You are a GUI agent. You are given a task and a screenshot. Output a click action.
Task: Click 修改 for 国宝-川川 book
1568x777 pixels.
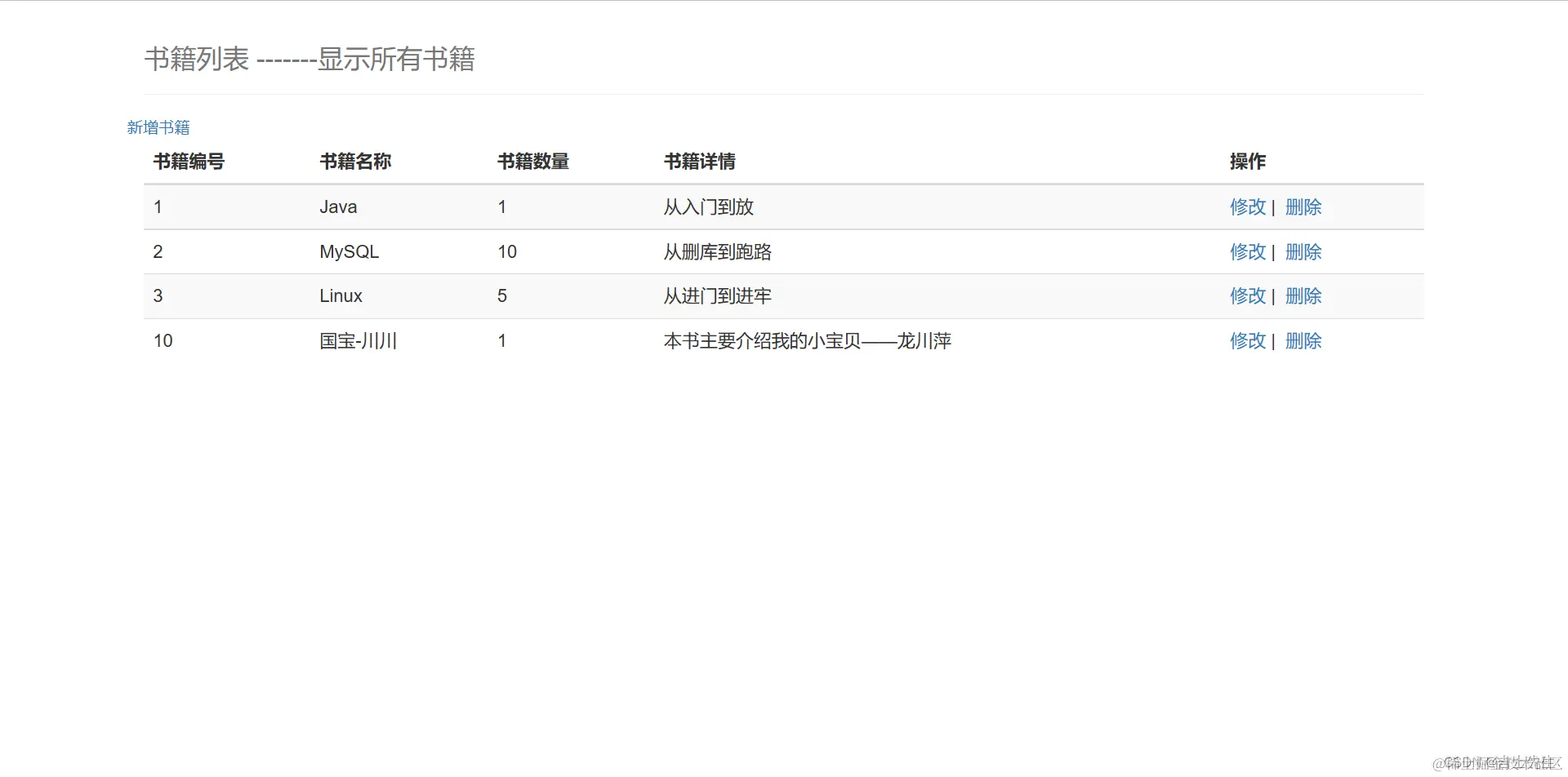[x=1248, y=341]
